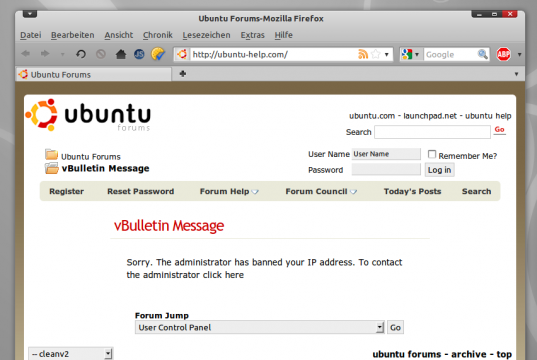
Task: Click the Ubuntu forums logo
Action: (88, 115)
